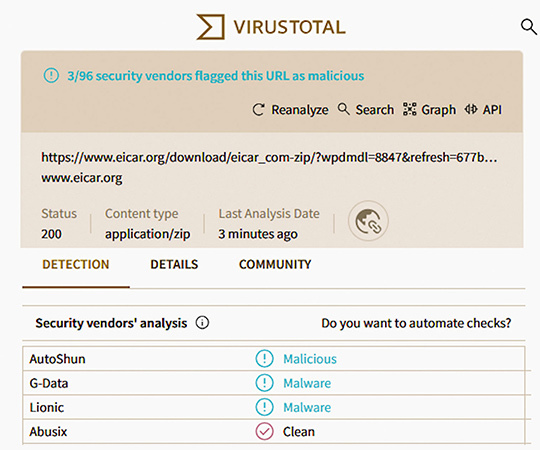Switch to the DETECTION tab
The height and width of the screenshot is (450, 540).
coord(76,264)
